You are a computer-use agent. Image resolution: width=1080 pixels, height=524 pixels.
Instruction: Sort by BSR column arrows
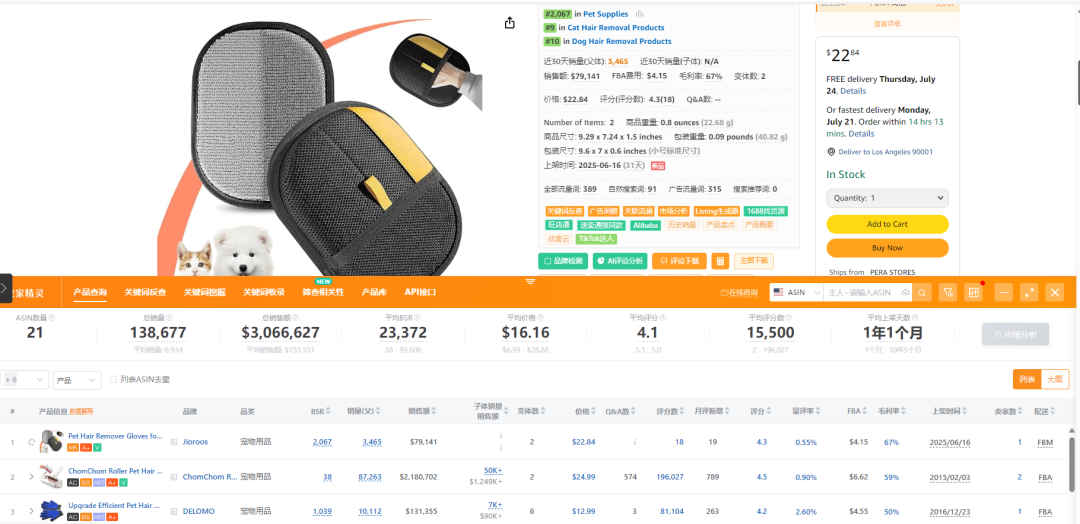coord(328,411)
